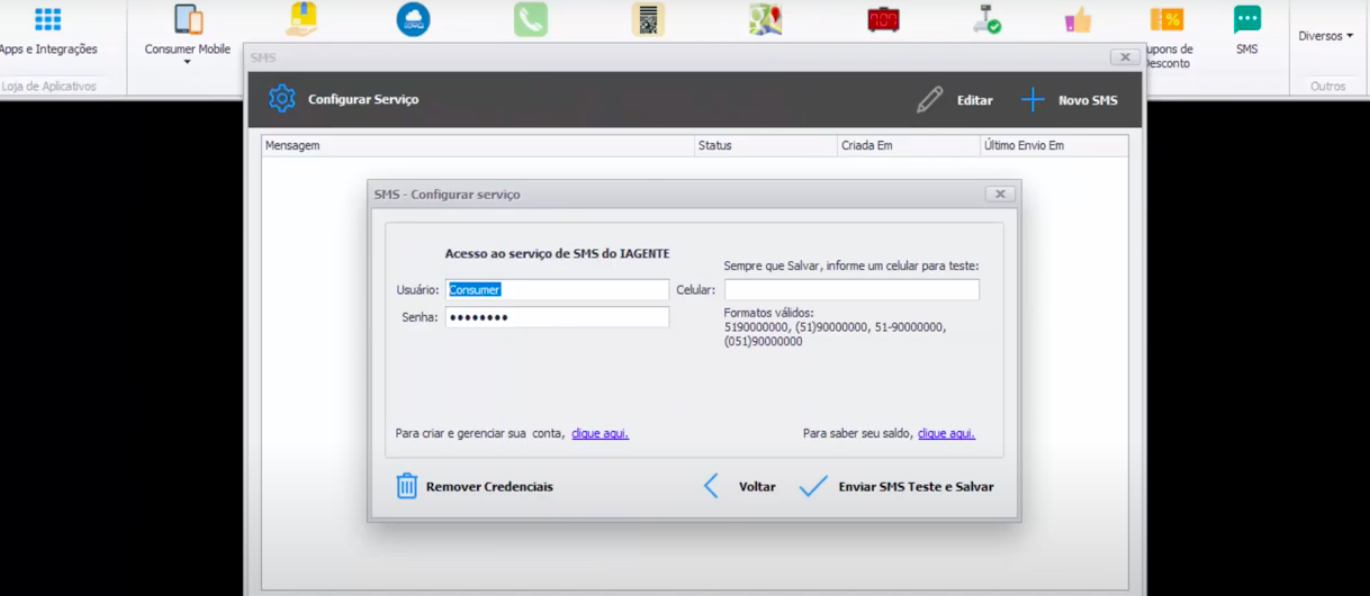
Task: Click the SMS icon in the ribbon
Action: click(x=1246, y=28)
